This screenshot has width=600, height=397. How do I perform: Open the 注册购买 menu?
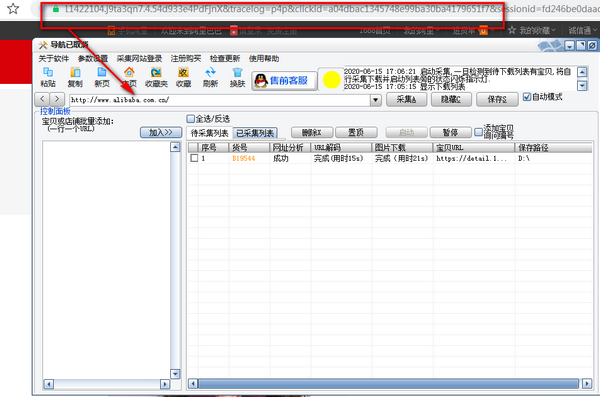tap(186, 59)
